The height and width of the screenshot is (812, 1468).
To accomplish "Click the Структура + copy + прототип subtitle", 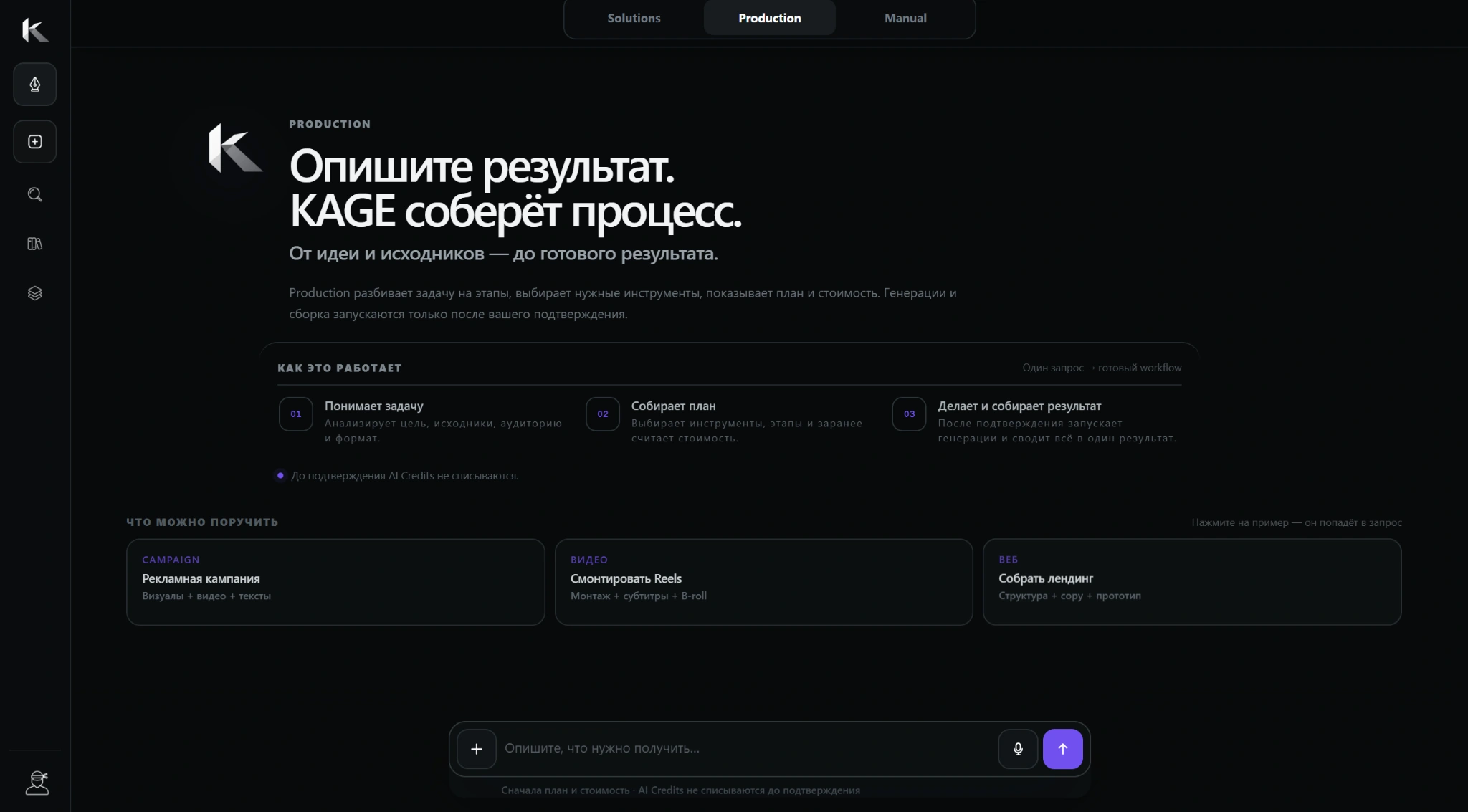I will click(x=1069, y=596).
